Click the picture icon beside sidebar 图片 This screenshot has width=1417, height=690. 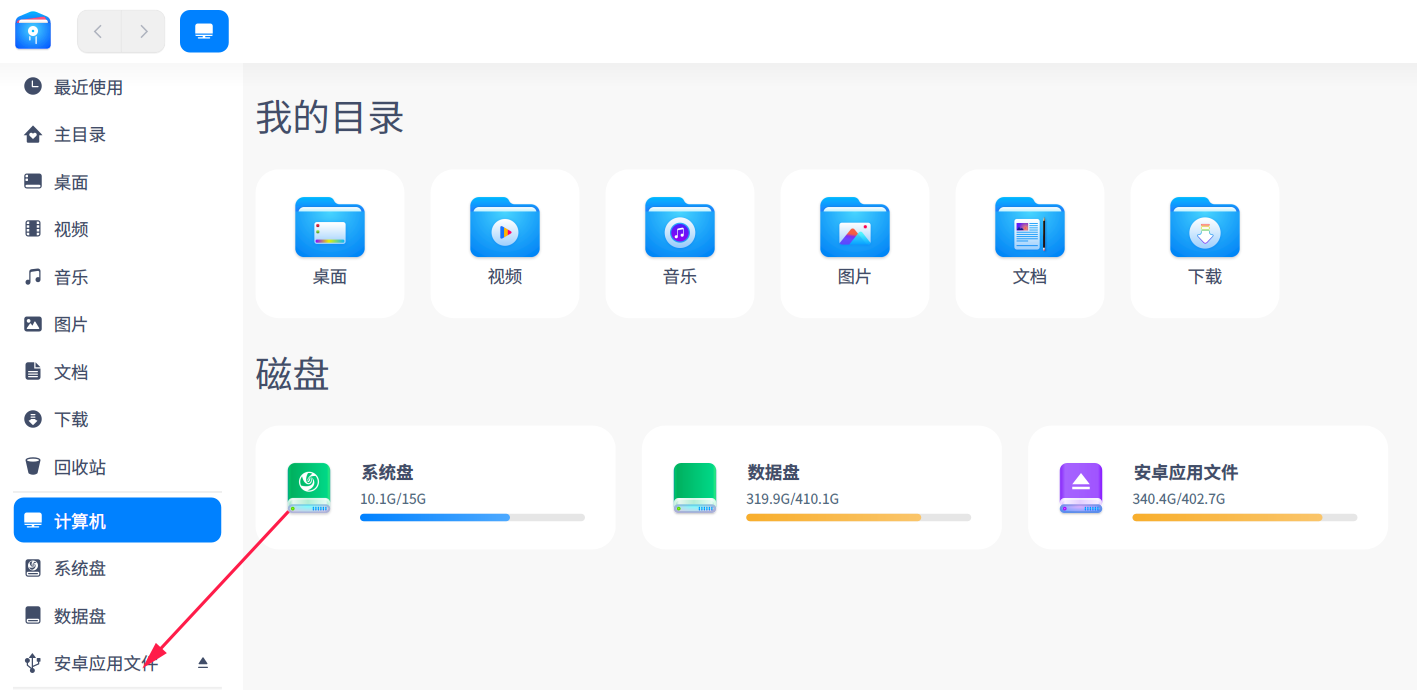[x=33, y=324]
